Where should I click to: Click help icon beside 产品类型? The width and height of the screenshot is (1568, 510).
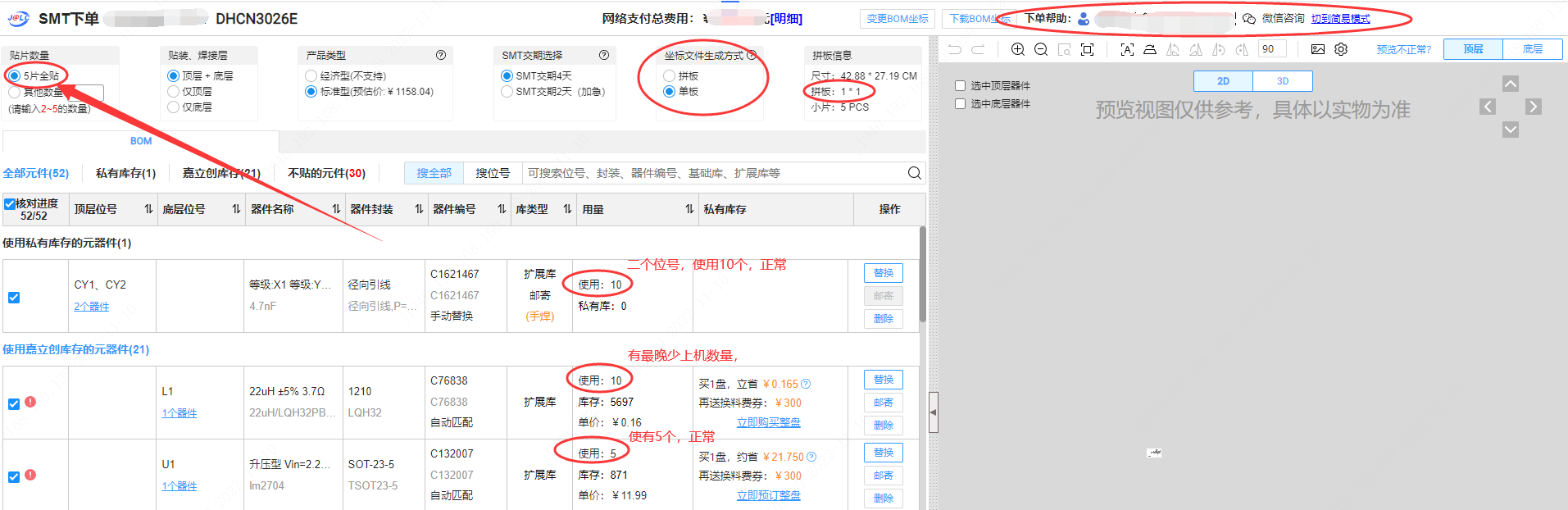[441, 55]
